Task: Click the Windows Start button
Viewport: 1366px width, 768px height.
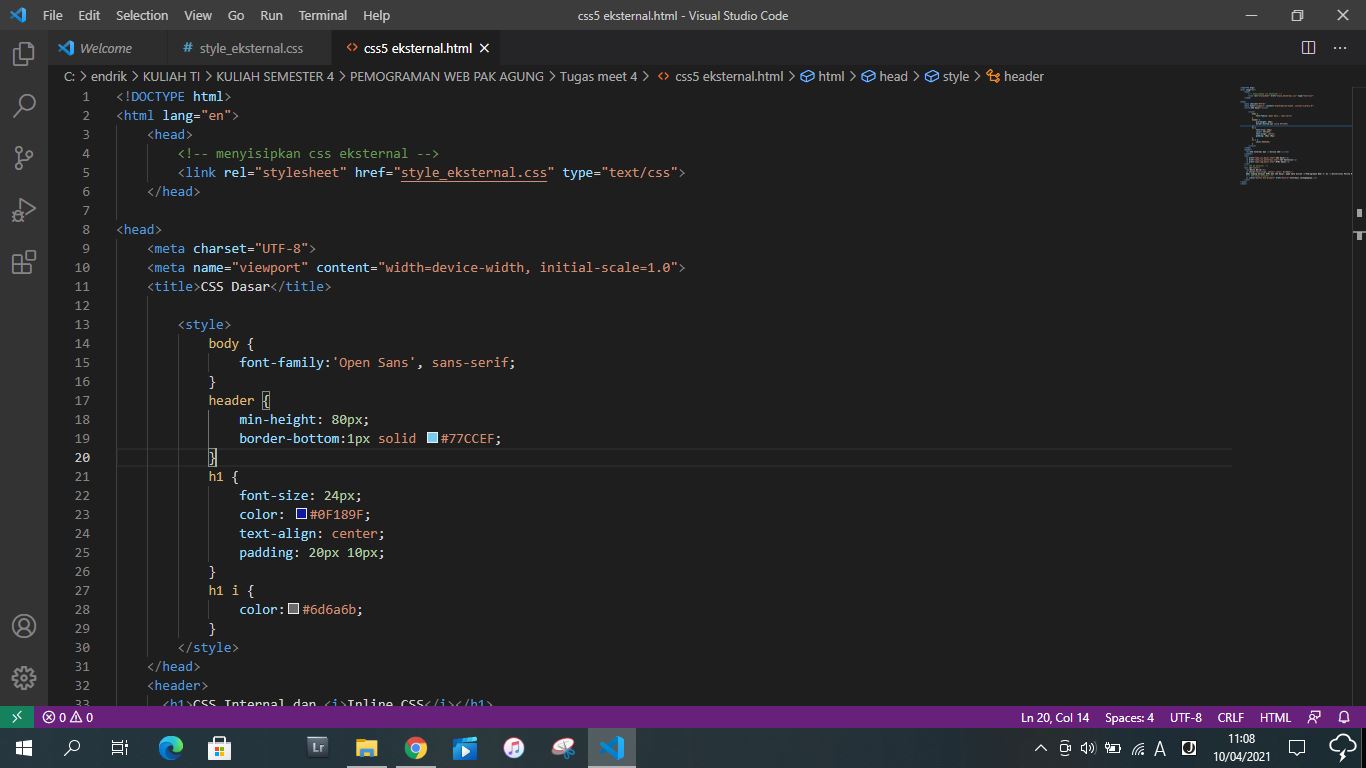Action: [x=24, y=748]
